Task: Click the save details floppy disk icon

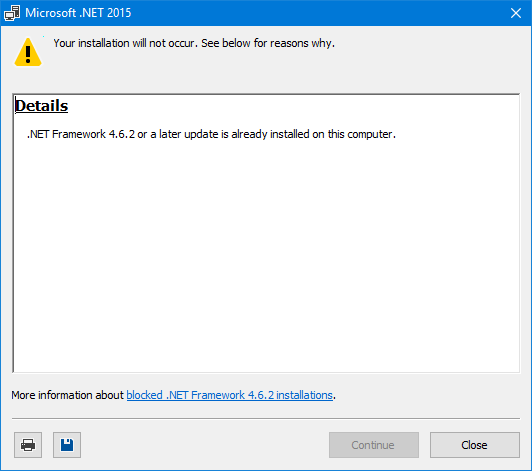Action: 67,445
